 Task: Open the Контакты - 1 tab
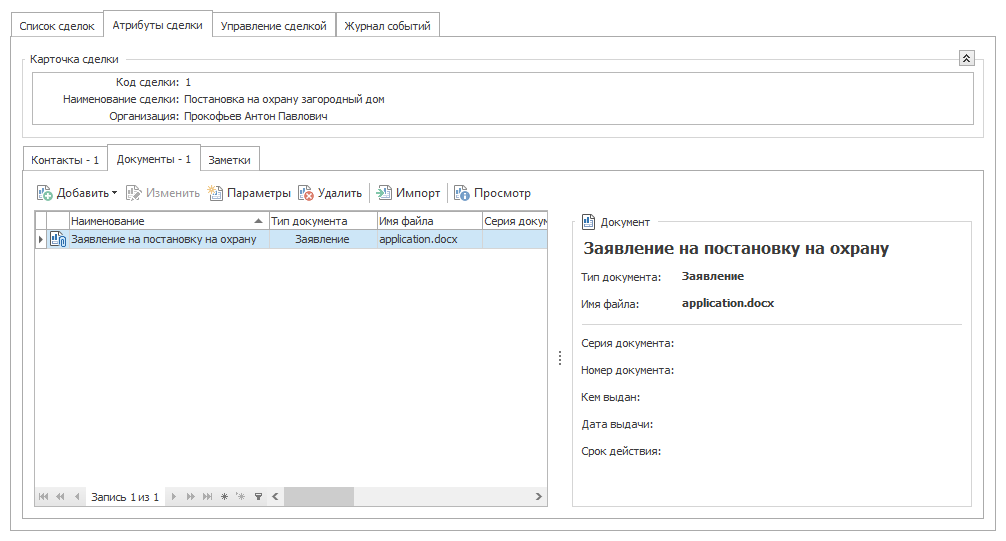point(65,160)
